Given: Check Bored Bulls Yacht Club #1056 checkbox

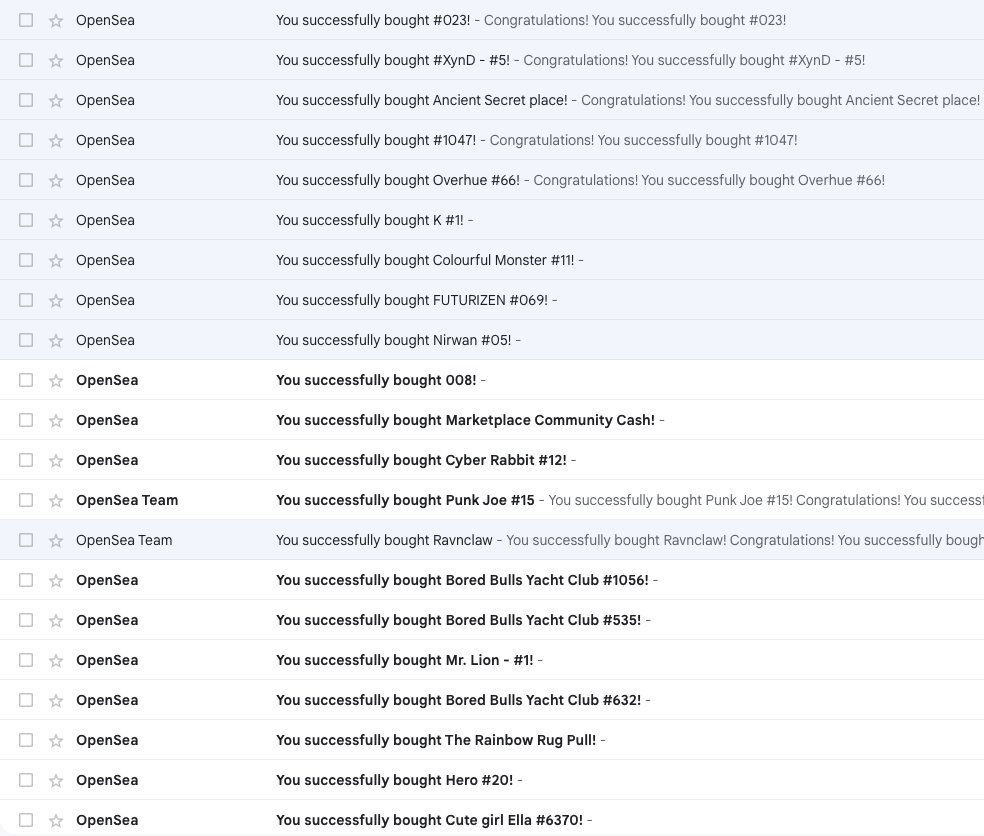Looking at the screenshot, I should [x=26, y=580].
